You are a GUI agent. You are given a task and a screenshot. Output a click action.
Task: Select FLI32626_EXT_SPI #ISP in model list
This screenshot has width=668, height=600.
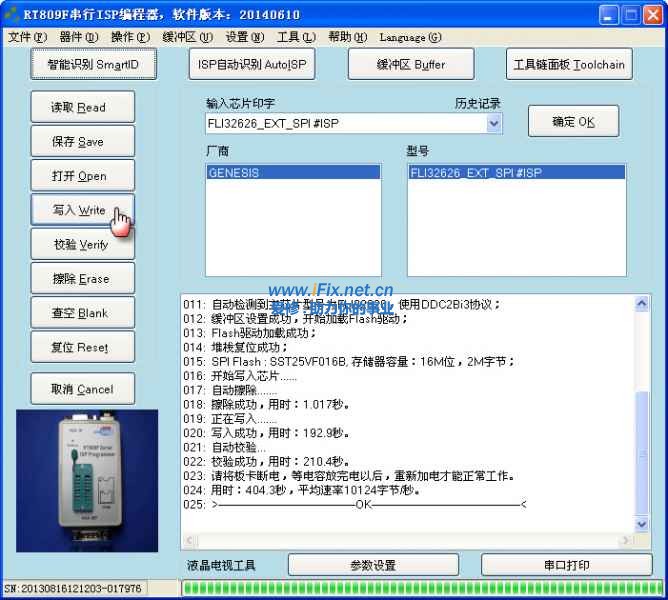click(x=516, y=172)
